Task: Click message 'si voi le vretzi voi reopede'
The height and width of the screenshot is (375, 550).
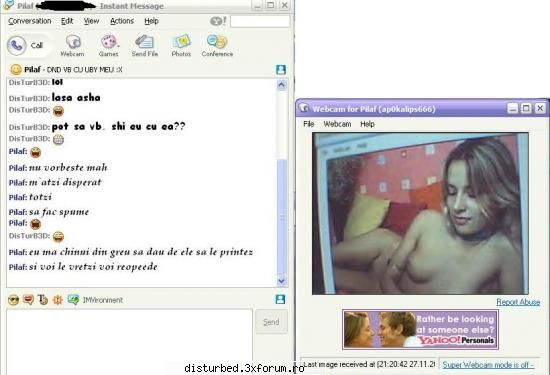Action: [x=93, y=267]
